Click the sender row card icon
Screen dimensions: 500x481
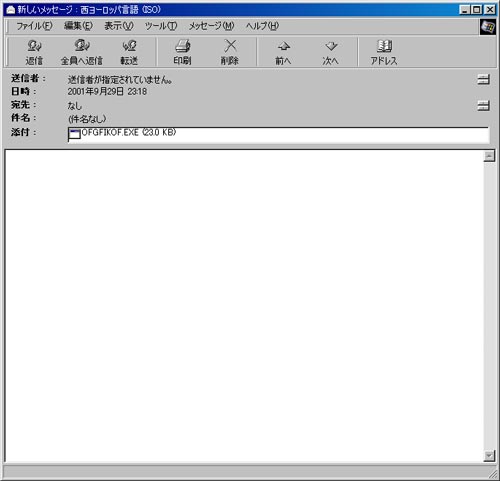click(x=483, y=79)
